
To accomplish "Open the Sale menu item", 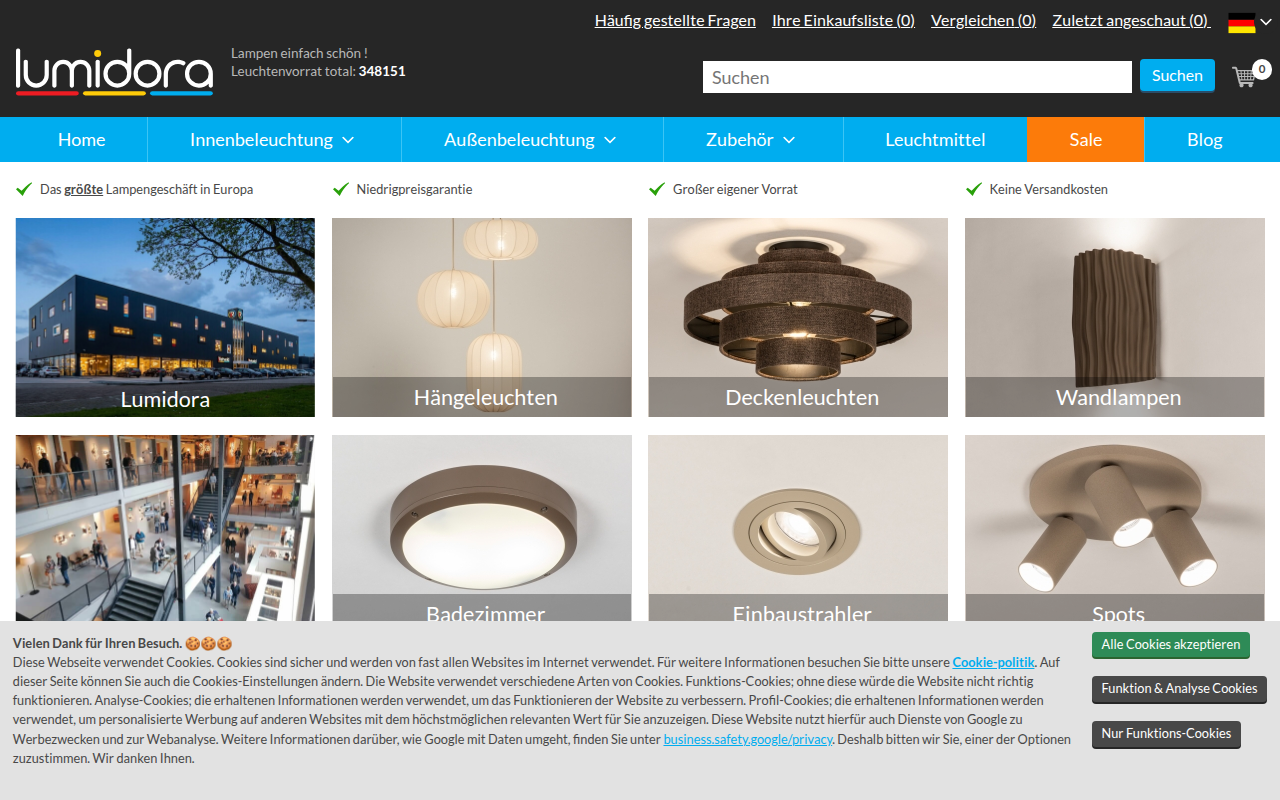I will 1086,140.
